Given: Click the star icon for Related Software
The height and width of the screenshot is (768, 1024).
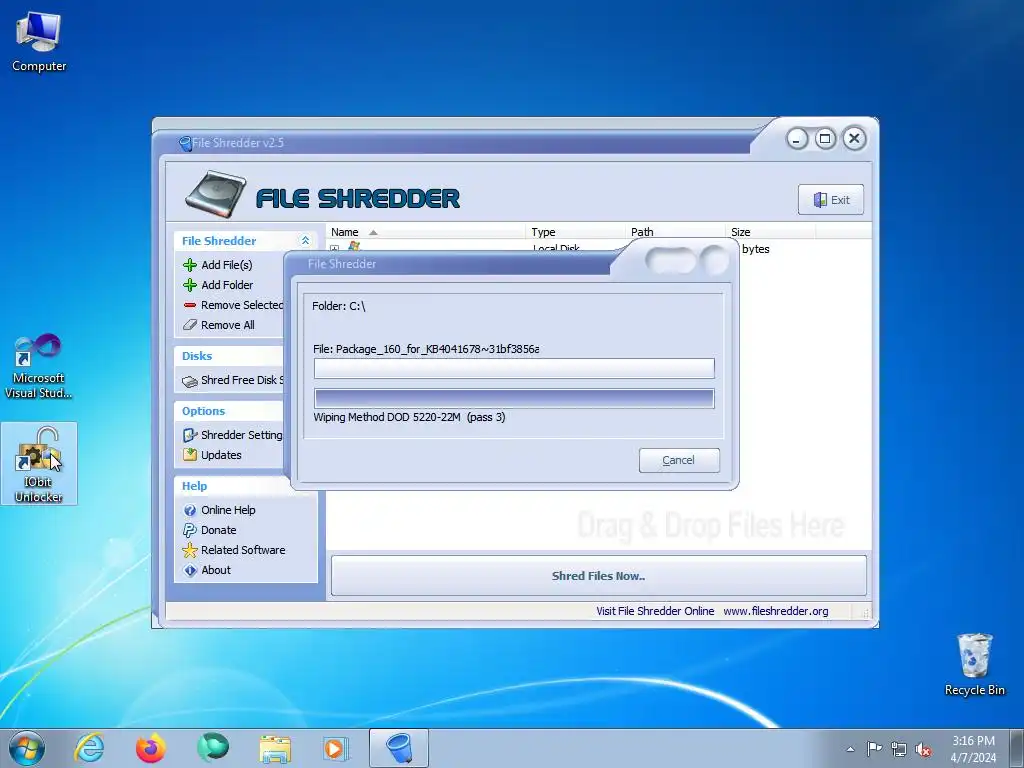Looking at the screenshot, I should 190,551.
